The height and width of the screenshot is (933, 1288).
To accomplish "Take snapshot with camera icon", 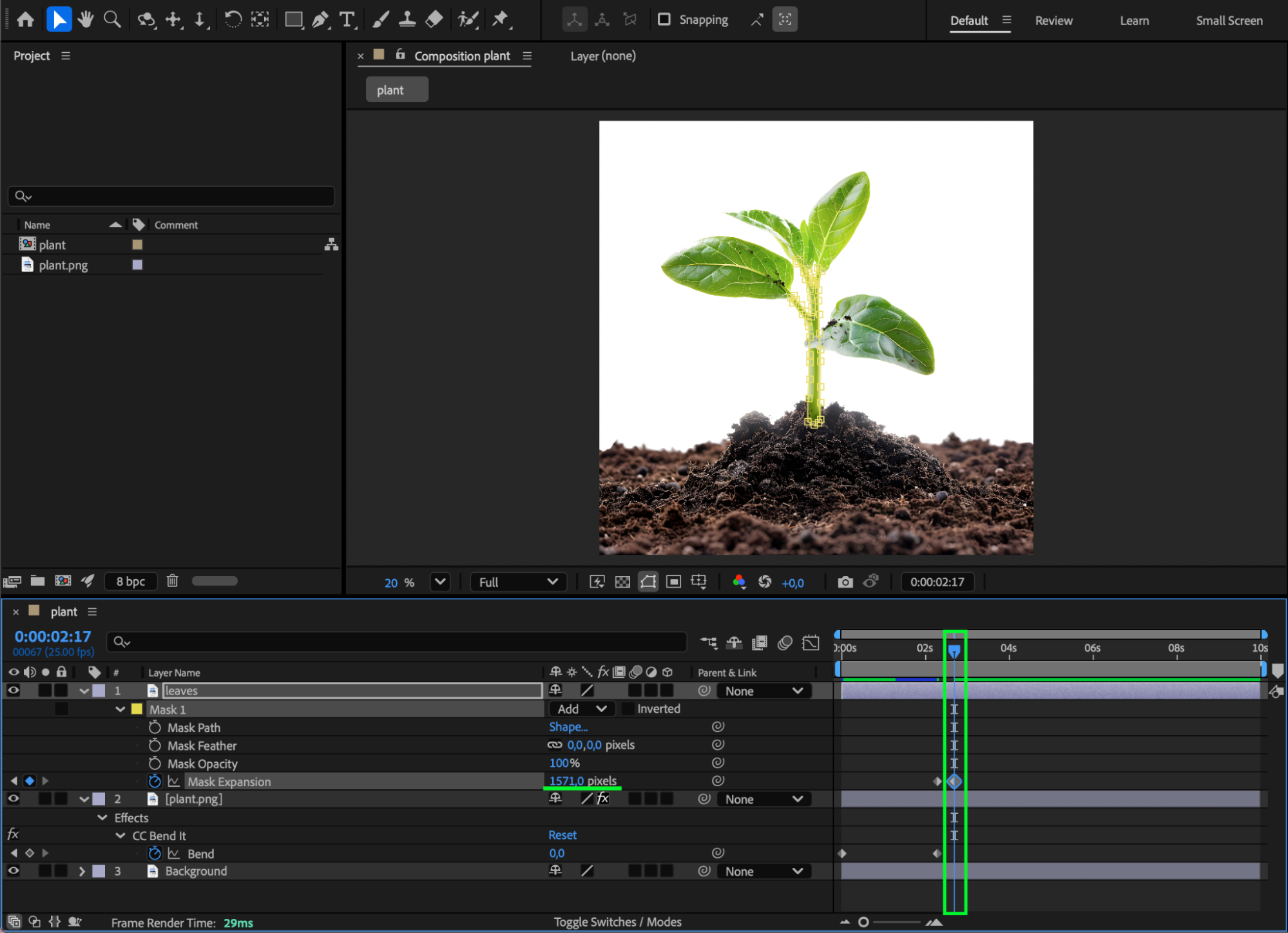I will 845,582.
